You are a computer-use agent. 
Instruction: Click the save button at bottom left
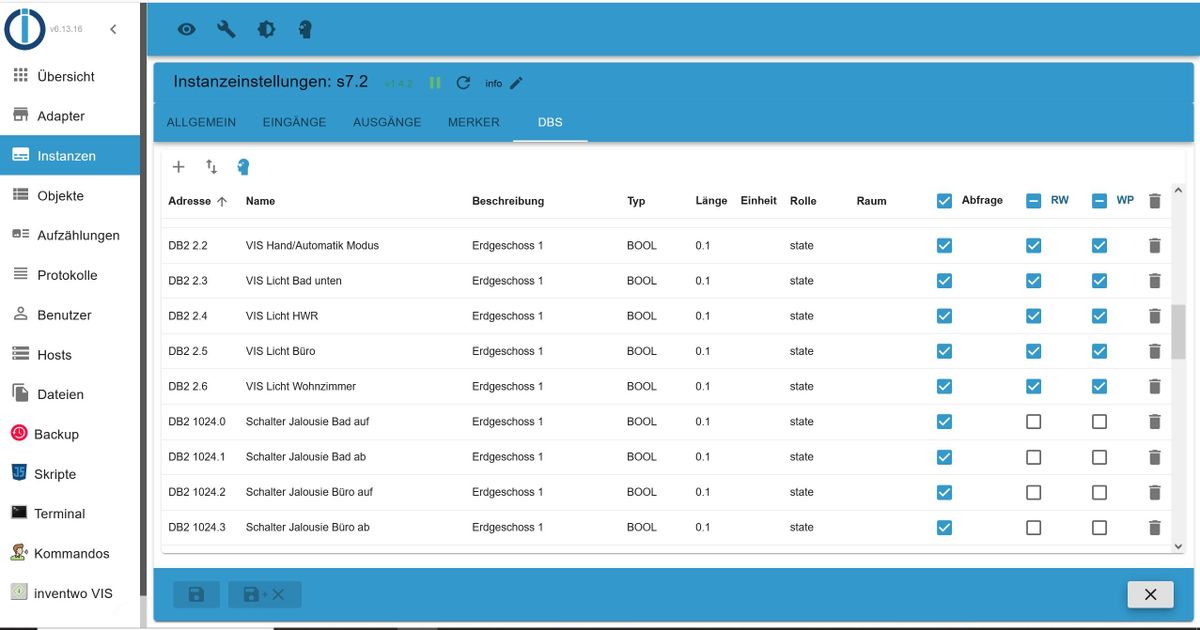click(x=196, y=595)
